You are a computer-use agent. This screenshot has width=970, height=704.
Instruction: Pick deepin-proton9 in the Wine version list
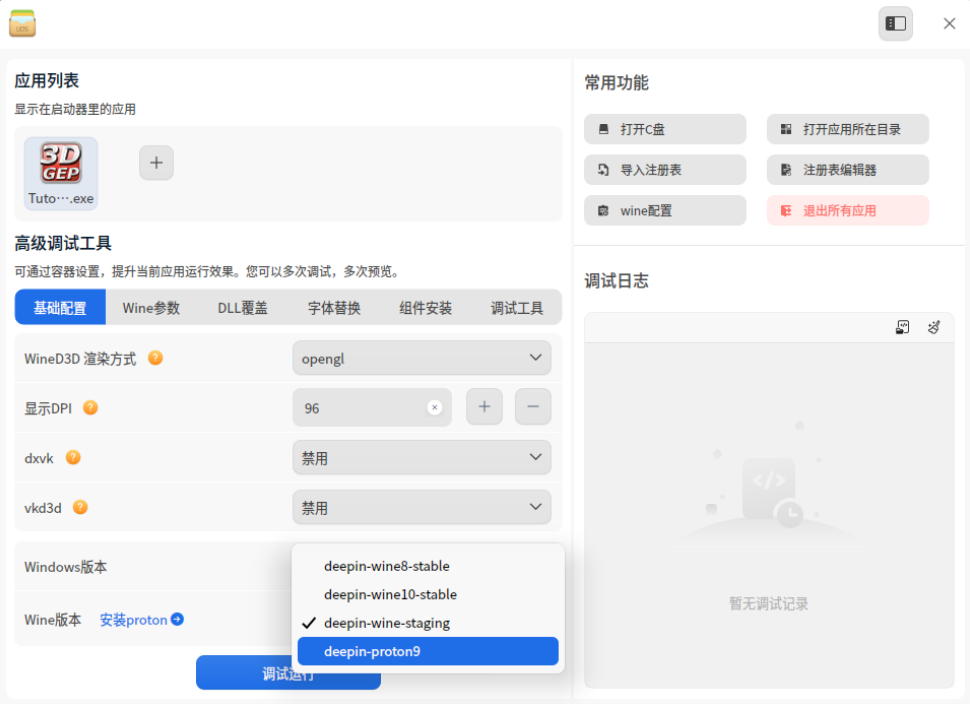click(x=428, y=651)
